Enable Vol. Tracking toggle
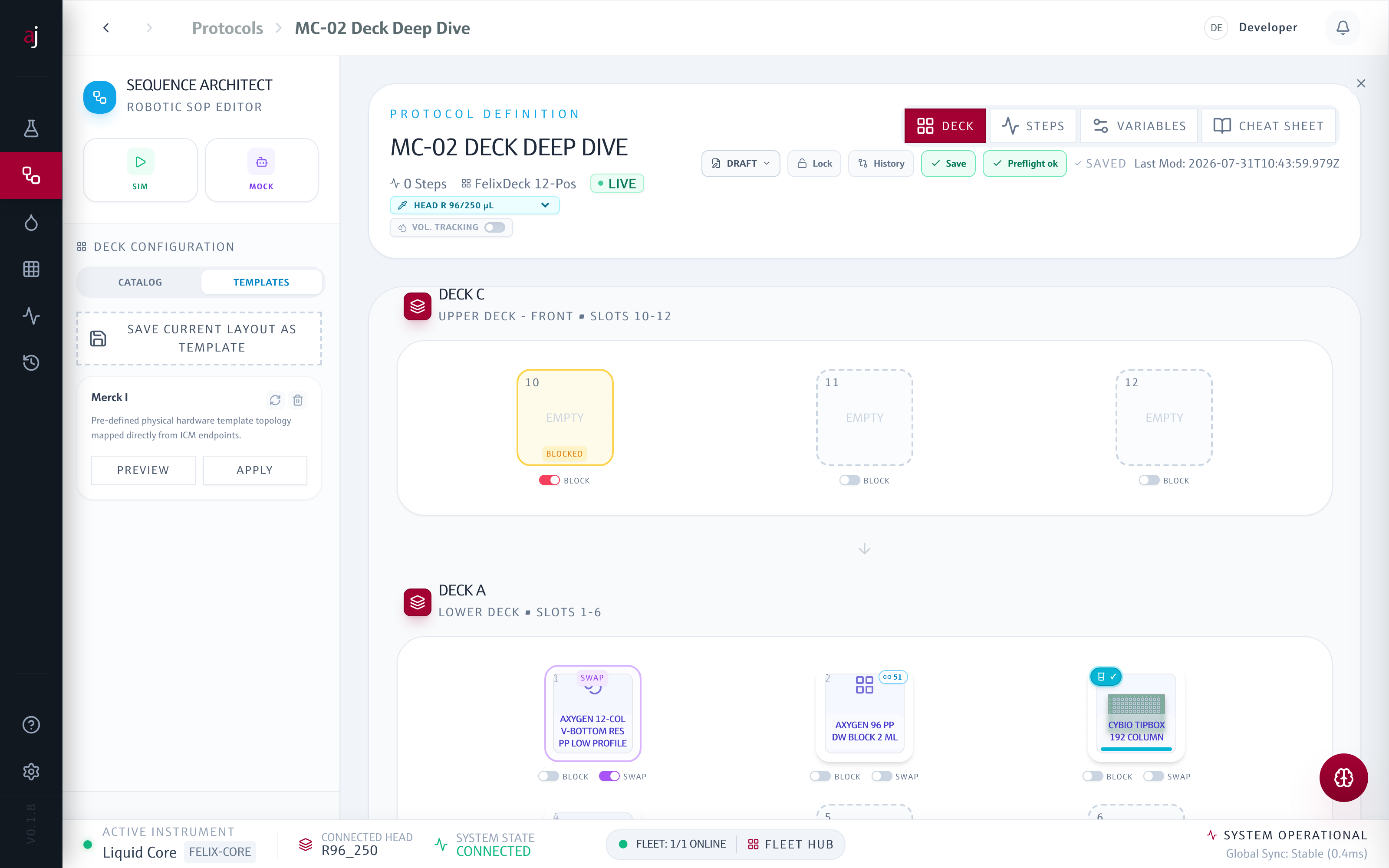The width and height of the screenshot is (1389, 868). pyautogui.click(x=495, y=227)
